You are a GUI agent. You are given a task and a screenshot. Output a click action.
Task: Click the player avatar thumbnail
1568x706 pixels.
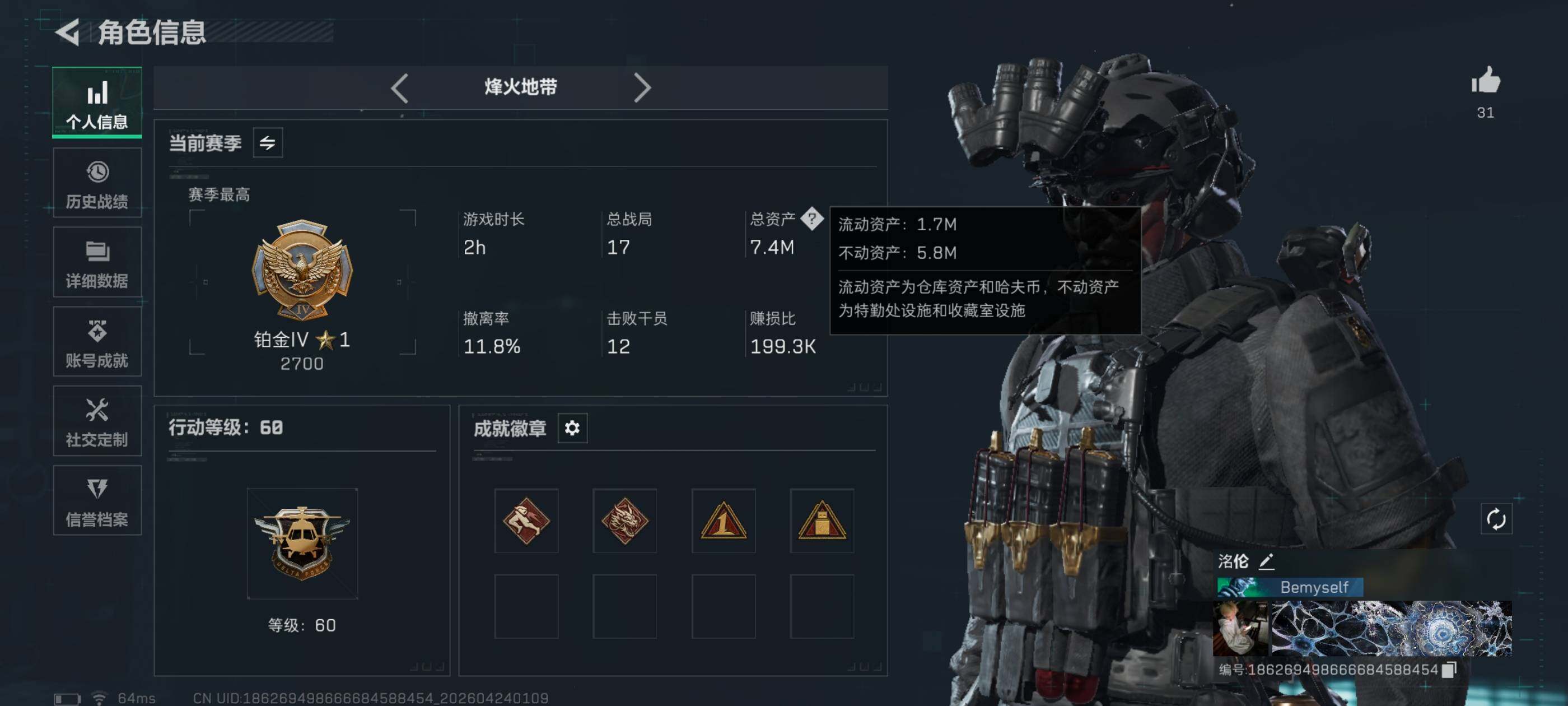tap(1240, 629)
